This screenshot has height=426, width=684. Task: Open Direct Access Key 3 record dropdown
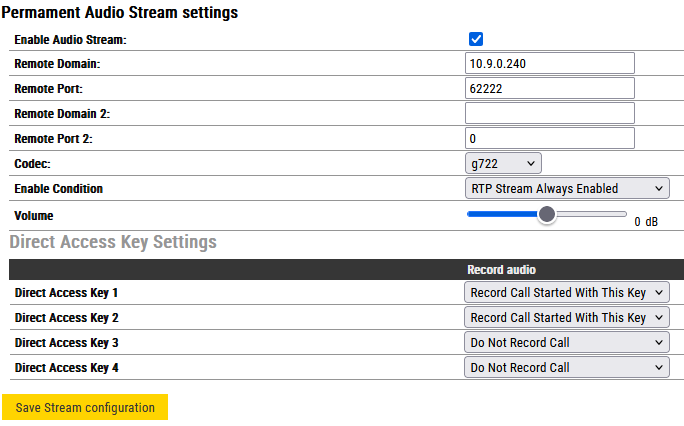[567, 343]
